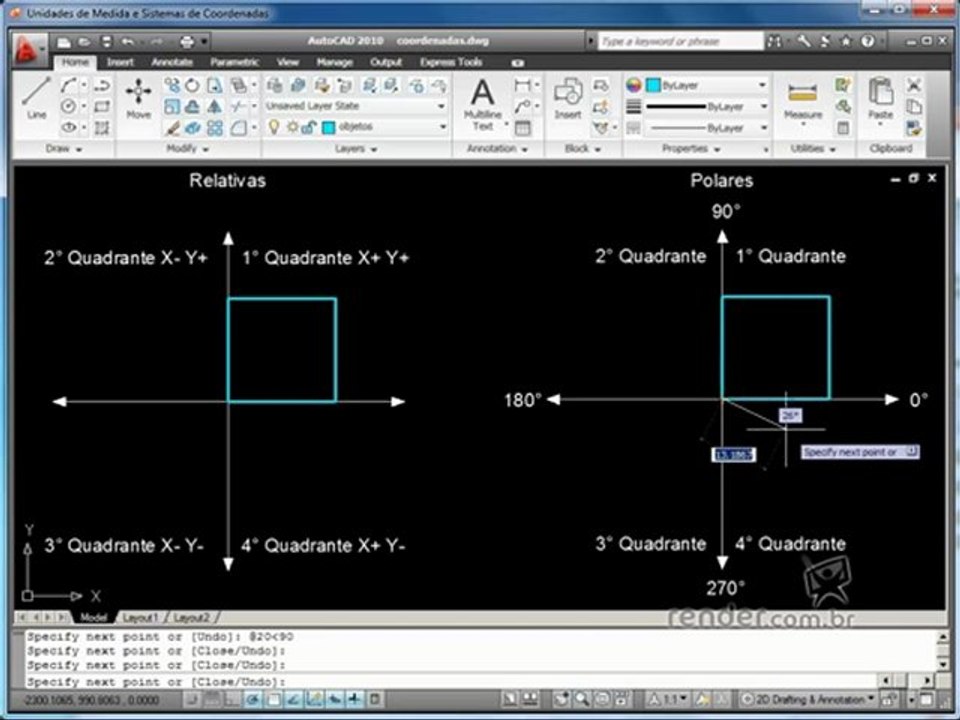Select the Erase tool in Modify panel

(x=172, y=127)
